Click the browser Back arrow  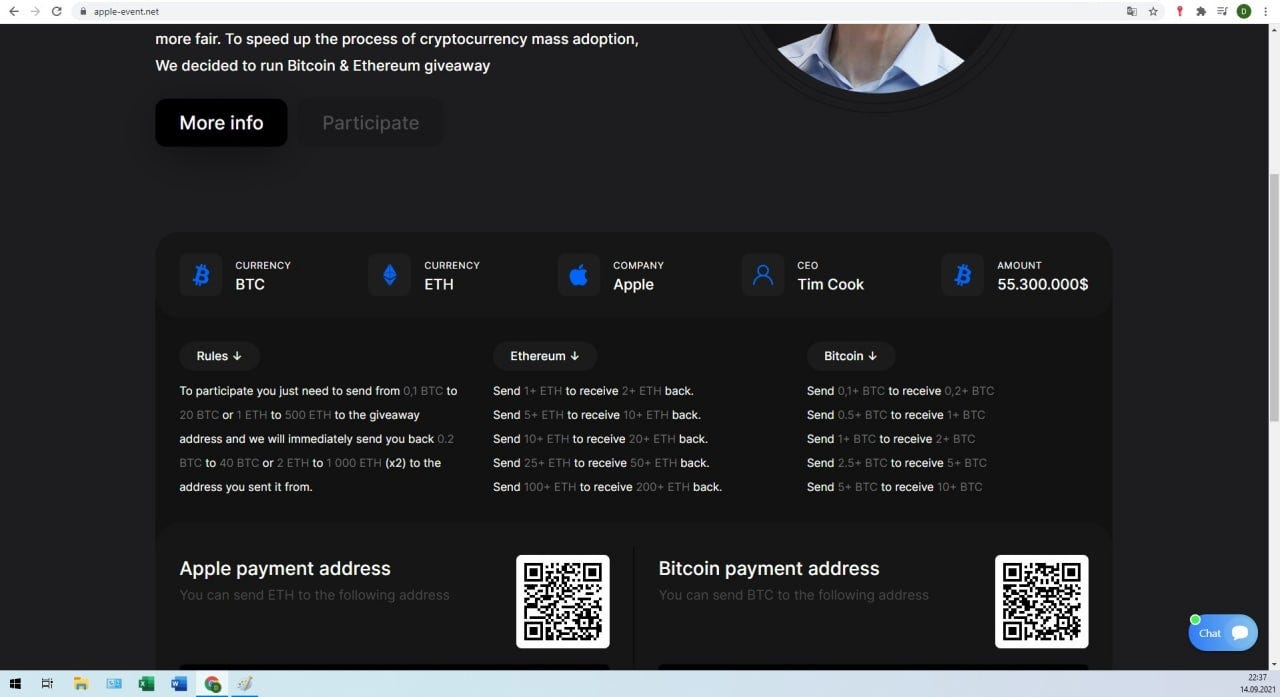coord(14,11)
